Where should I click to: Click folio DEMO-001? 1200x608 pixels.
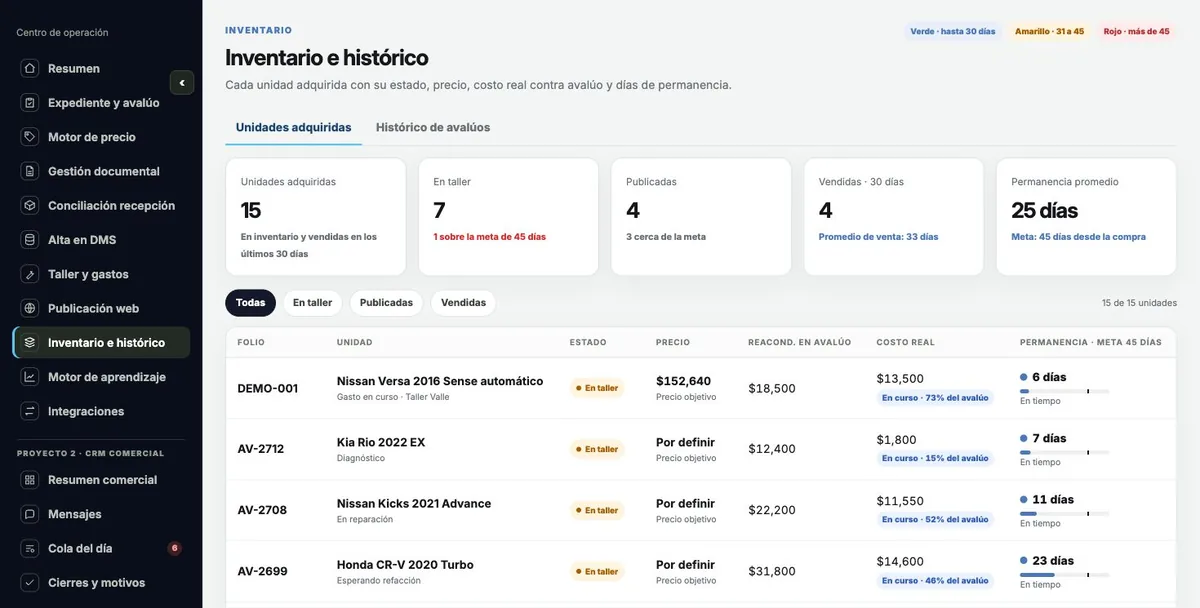(268, 389)
